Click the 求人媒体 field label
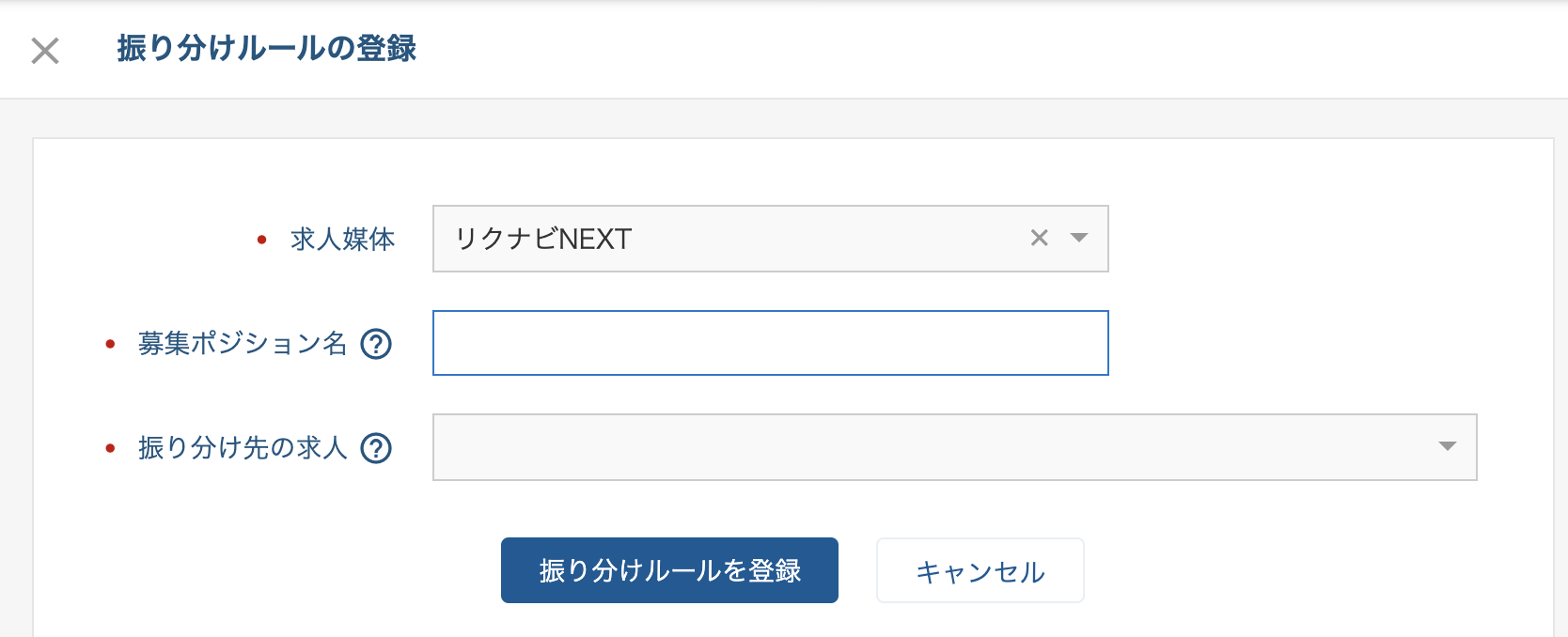 [x=343, y=240]
